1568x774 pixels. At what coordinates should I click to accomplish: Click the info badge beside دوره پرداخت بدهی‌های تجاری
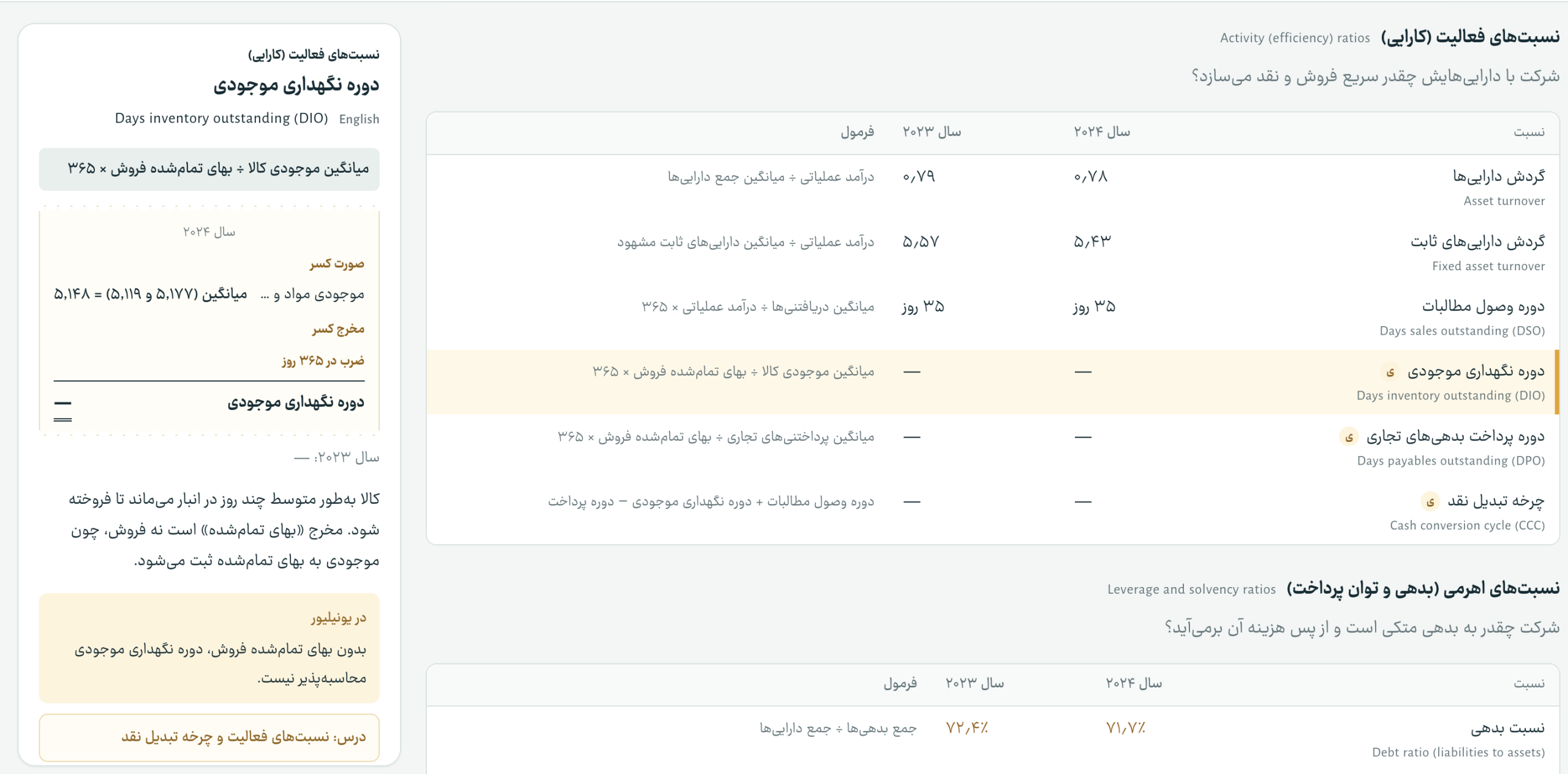point(1349,437)
